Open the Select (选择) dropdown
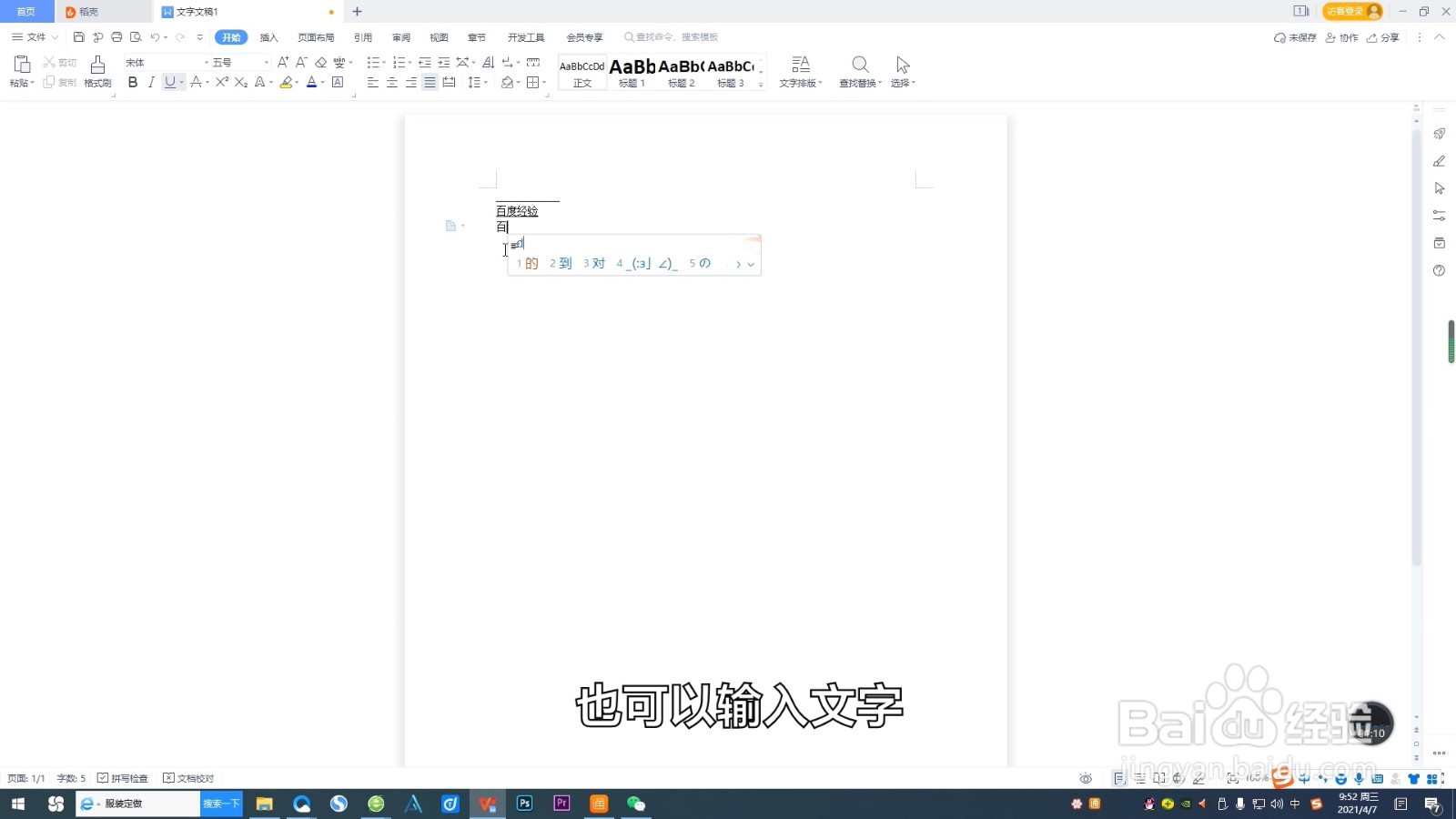This screenshot has height=819, width=1456. click(x=903, y=71)
